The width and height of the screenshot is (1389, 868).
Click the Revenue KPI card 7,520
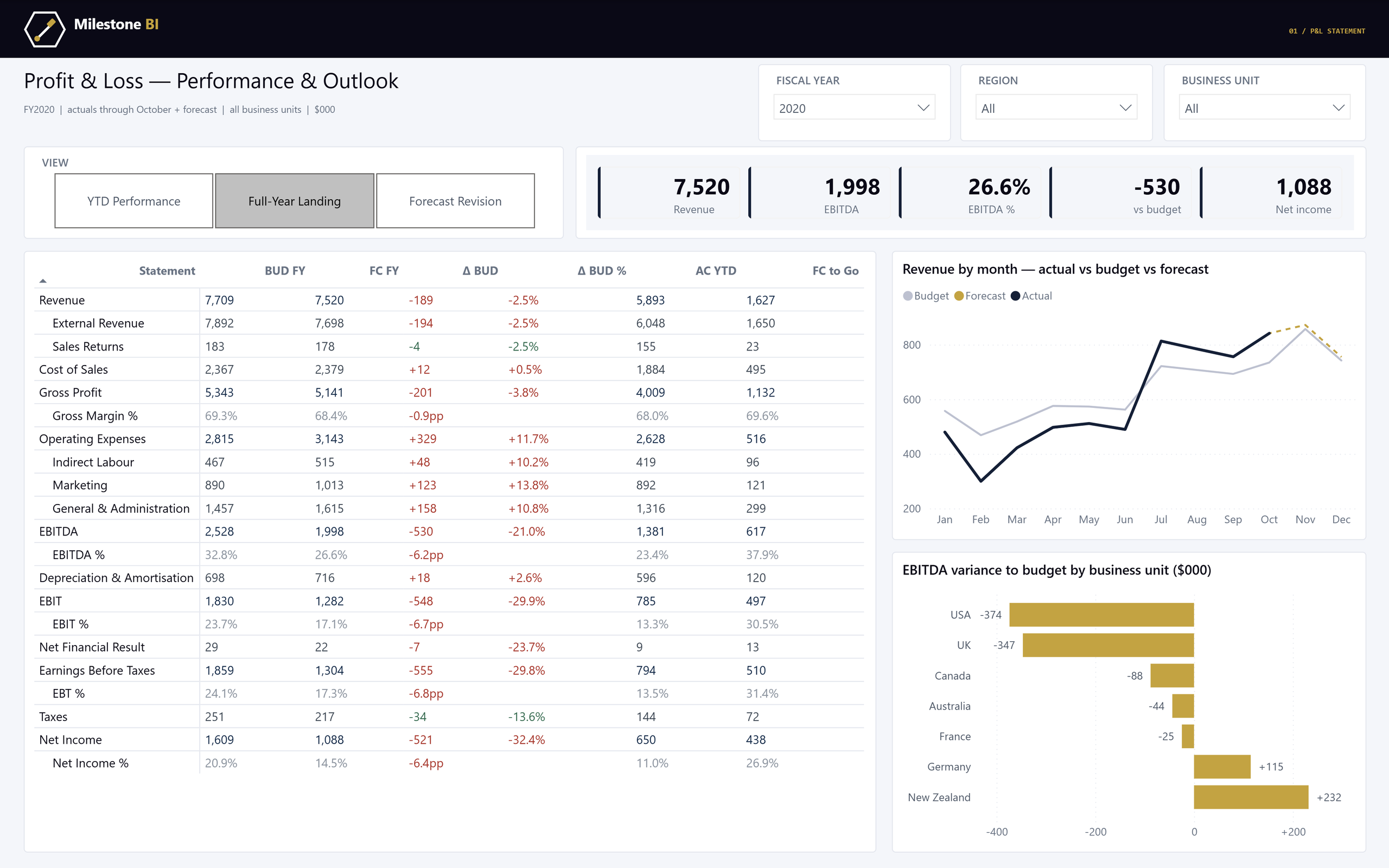pos(669,193)
